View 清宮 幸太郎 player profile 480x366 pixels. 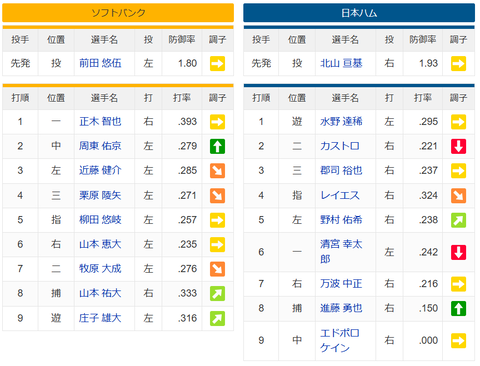pos(341,252)
